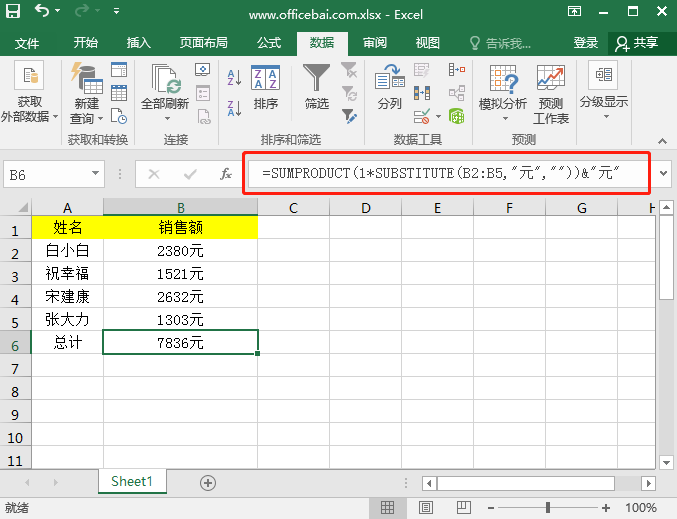Click the 告诉我 search box
The image size is (677, 519).
501,43
